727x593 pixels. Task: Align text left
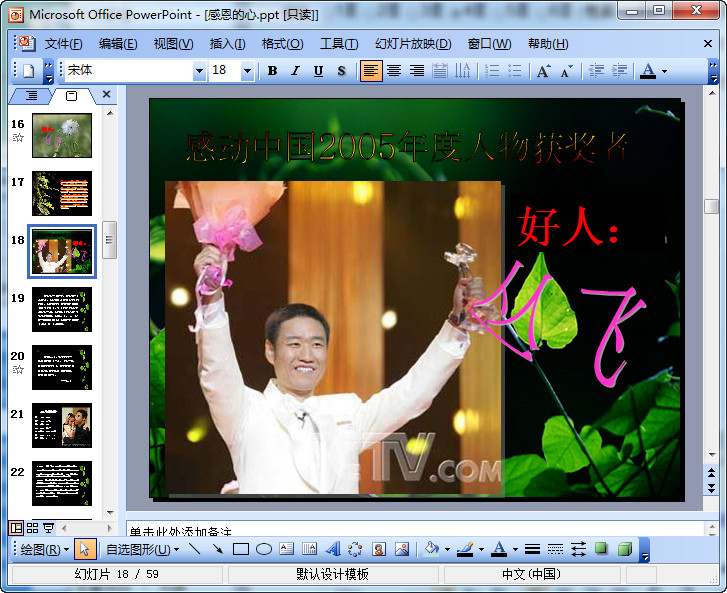(x=371, y=71)
